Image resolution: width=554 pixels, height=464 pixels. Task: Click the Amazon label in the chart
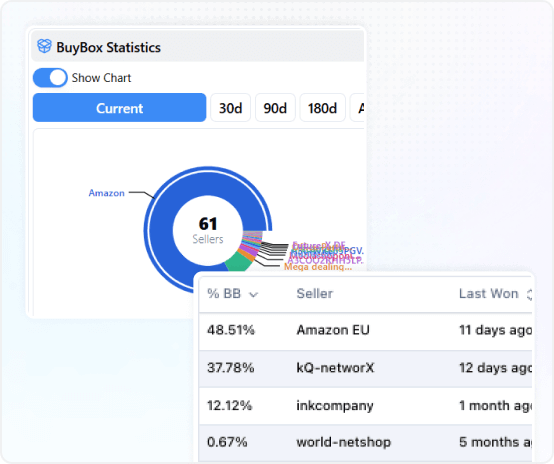106,193
